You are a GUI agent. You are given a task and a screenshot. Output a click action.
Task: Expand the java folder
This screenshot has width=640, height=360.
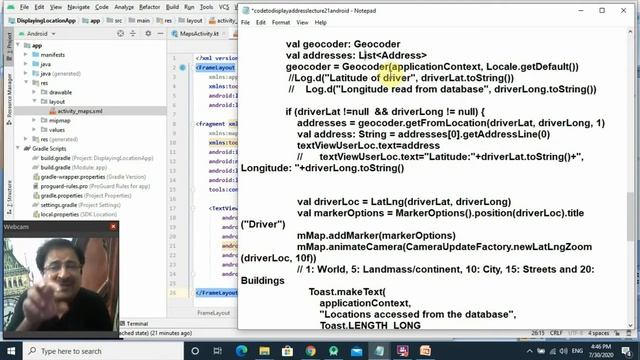point(26,64)
